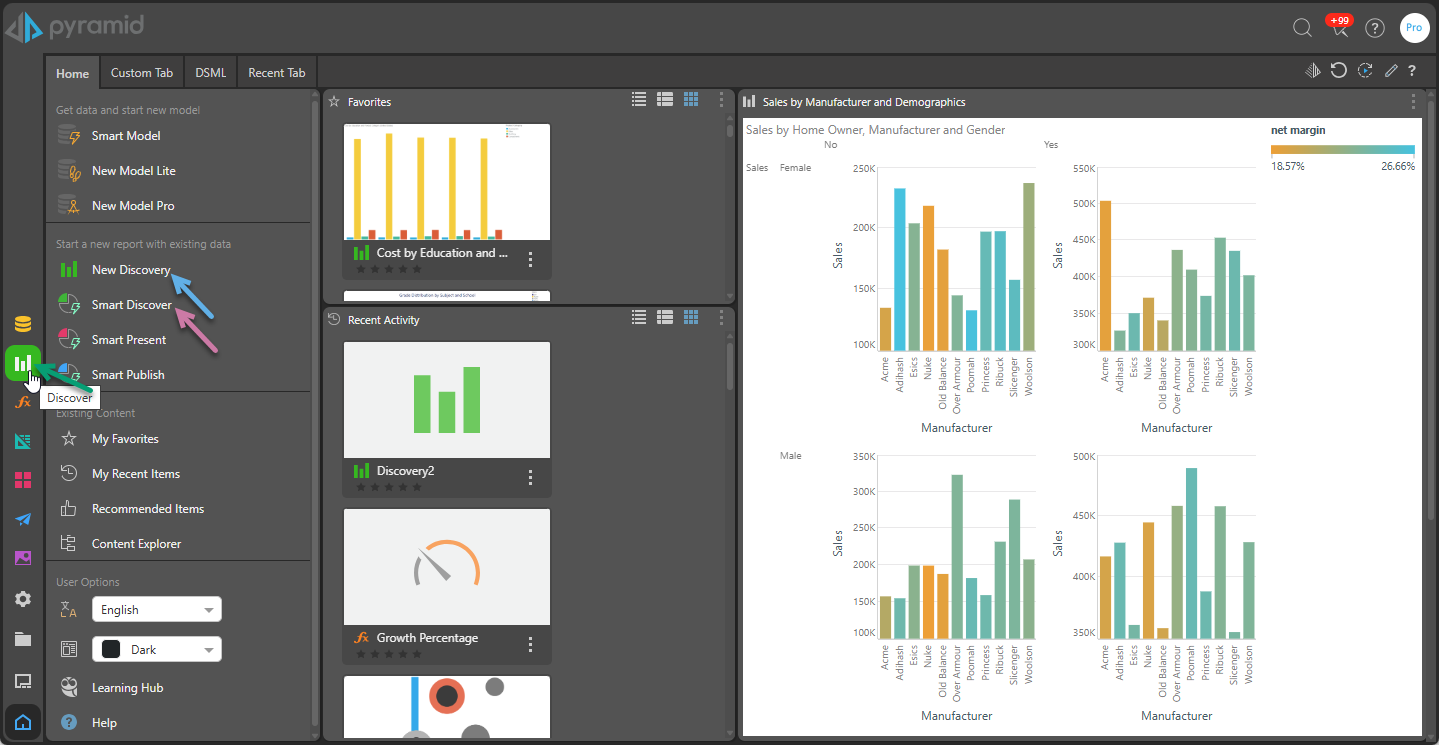Viewport: 1439px width, 745px height.
Task: Switch Favorites panel to simple list view
Action: pos(639,99)
